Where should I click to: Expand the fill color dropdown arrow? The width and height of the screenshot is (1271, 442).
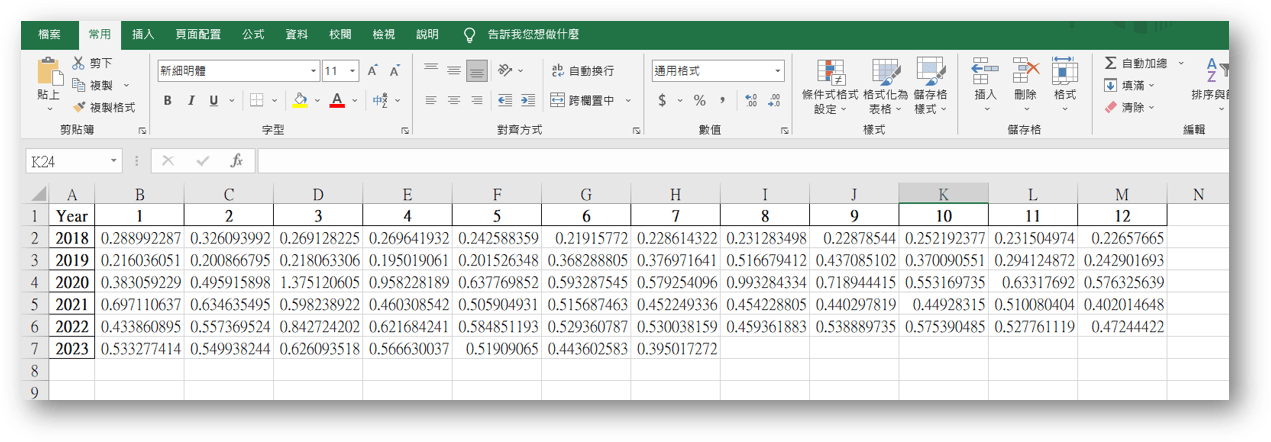[316, 100]
